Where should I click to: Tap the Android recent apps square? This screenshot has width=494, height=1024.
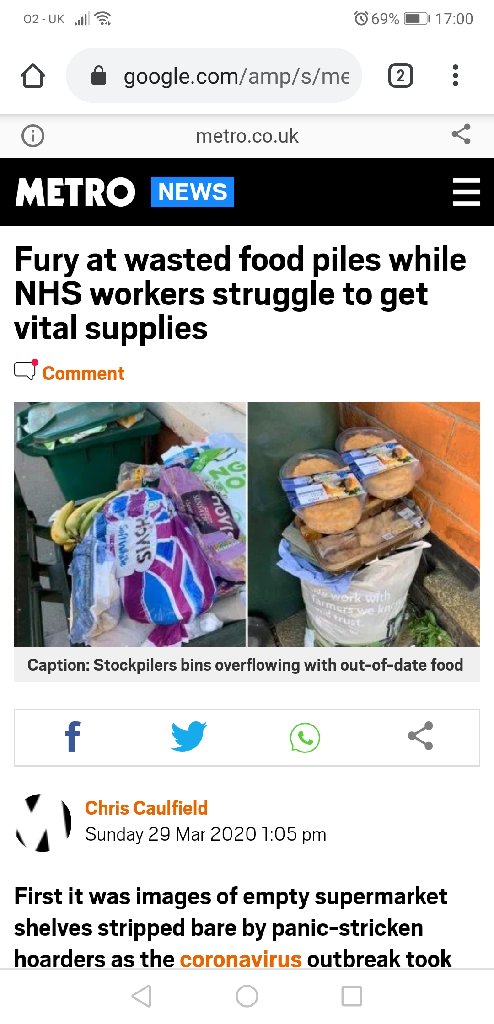pos(352,996)
